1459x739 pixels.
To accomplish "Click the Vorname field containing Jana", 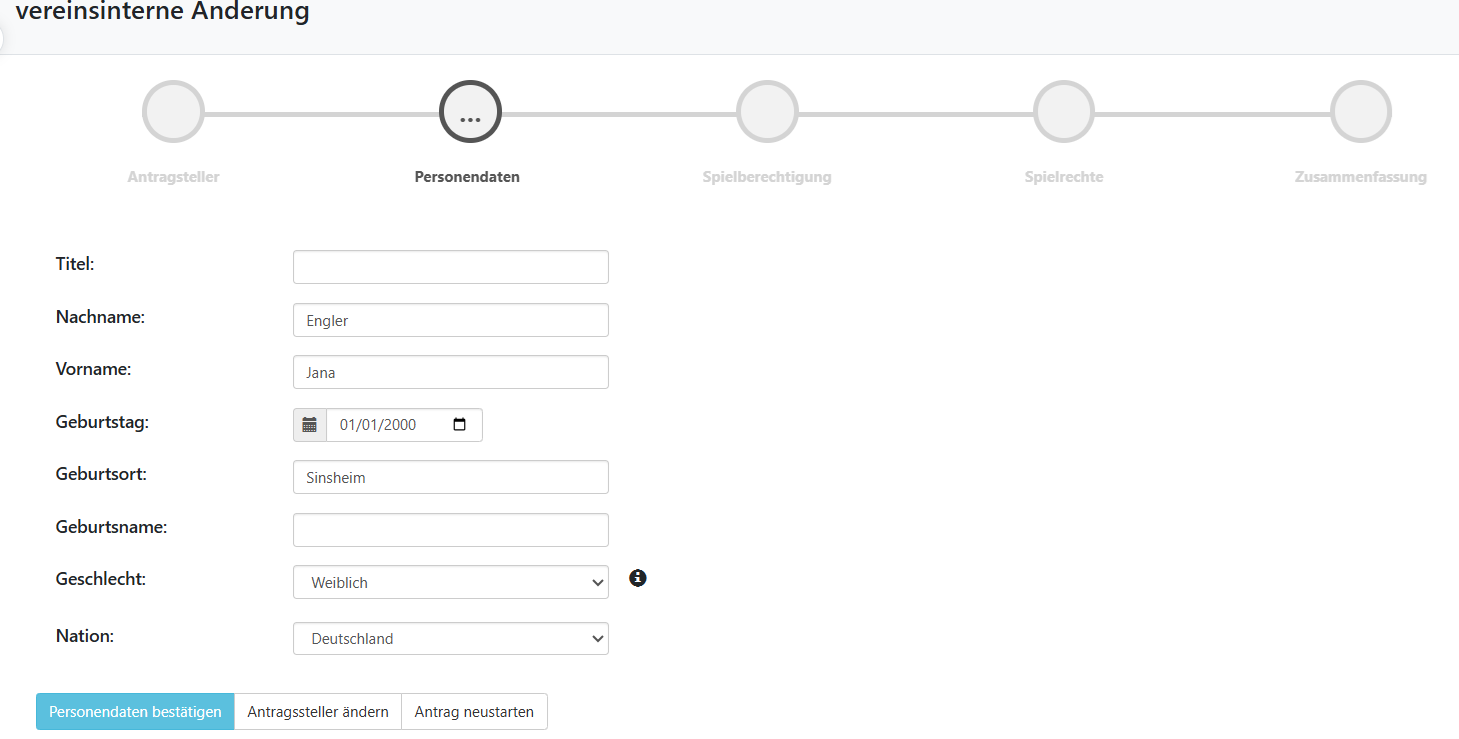I will [450, 372].
